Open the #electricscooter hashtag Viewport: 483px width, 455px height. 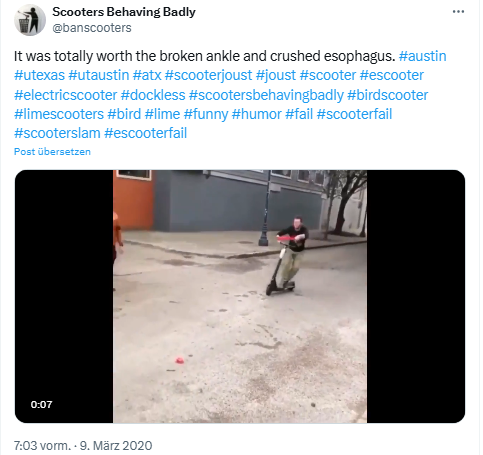click(65, 95)
